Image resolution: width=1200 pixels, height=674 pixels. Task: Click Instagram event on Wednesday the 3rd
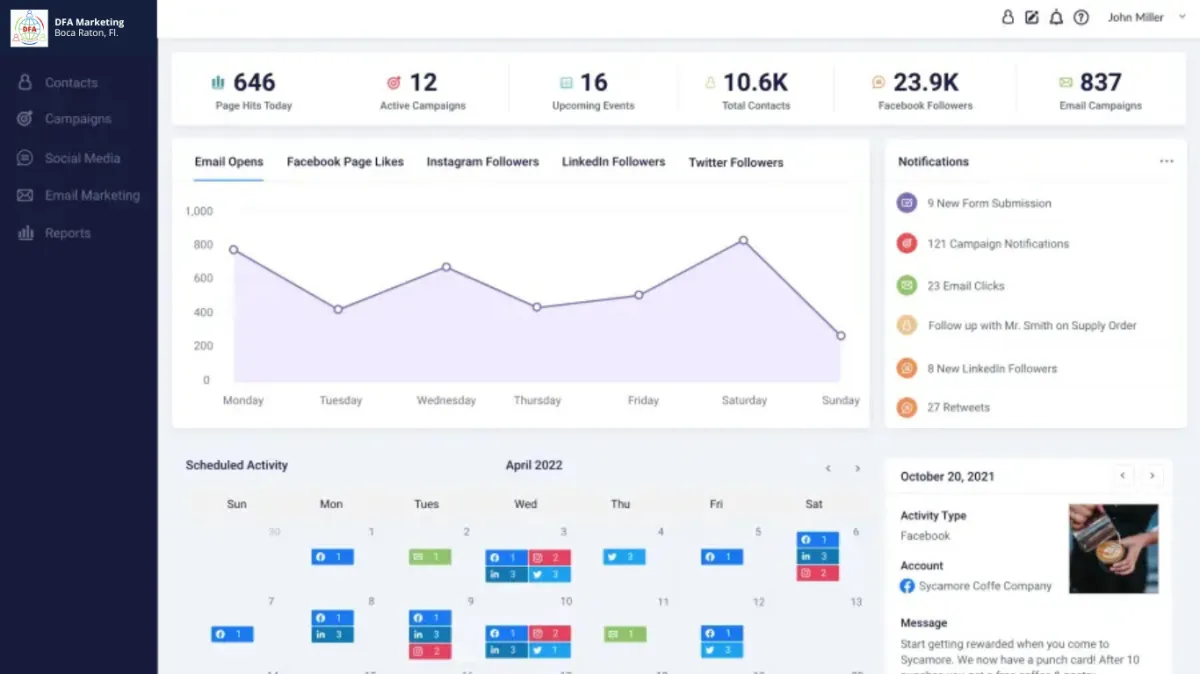click(550, 558)
